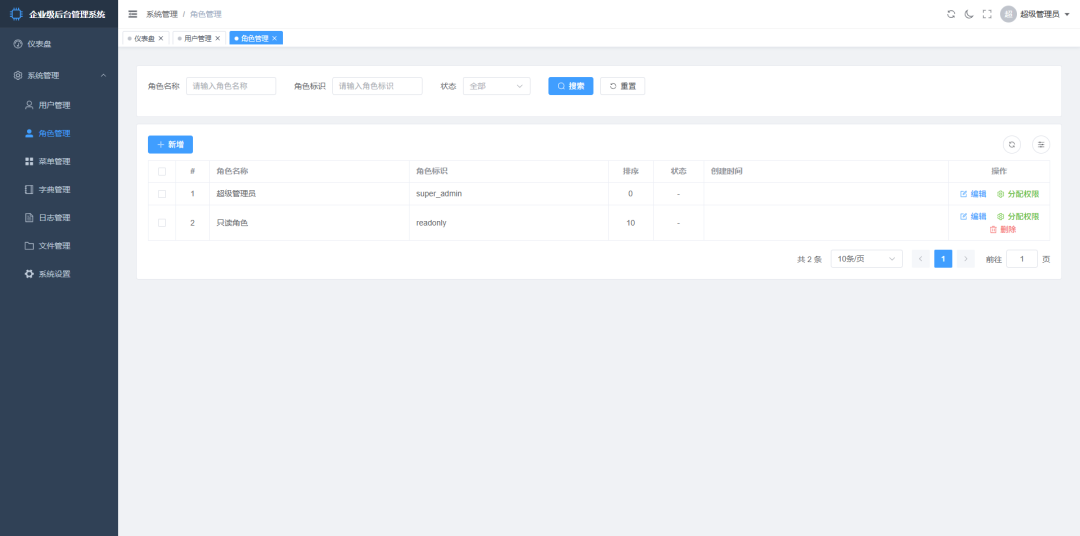Open 系统设置 in sidebar
This screenshot has height=536, width=1080.
click(x=59, y=274)
